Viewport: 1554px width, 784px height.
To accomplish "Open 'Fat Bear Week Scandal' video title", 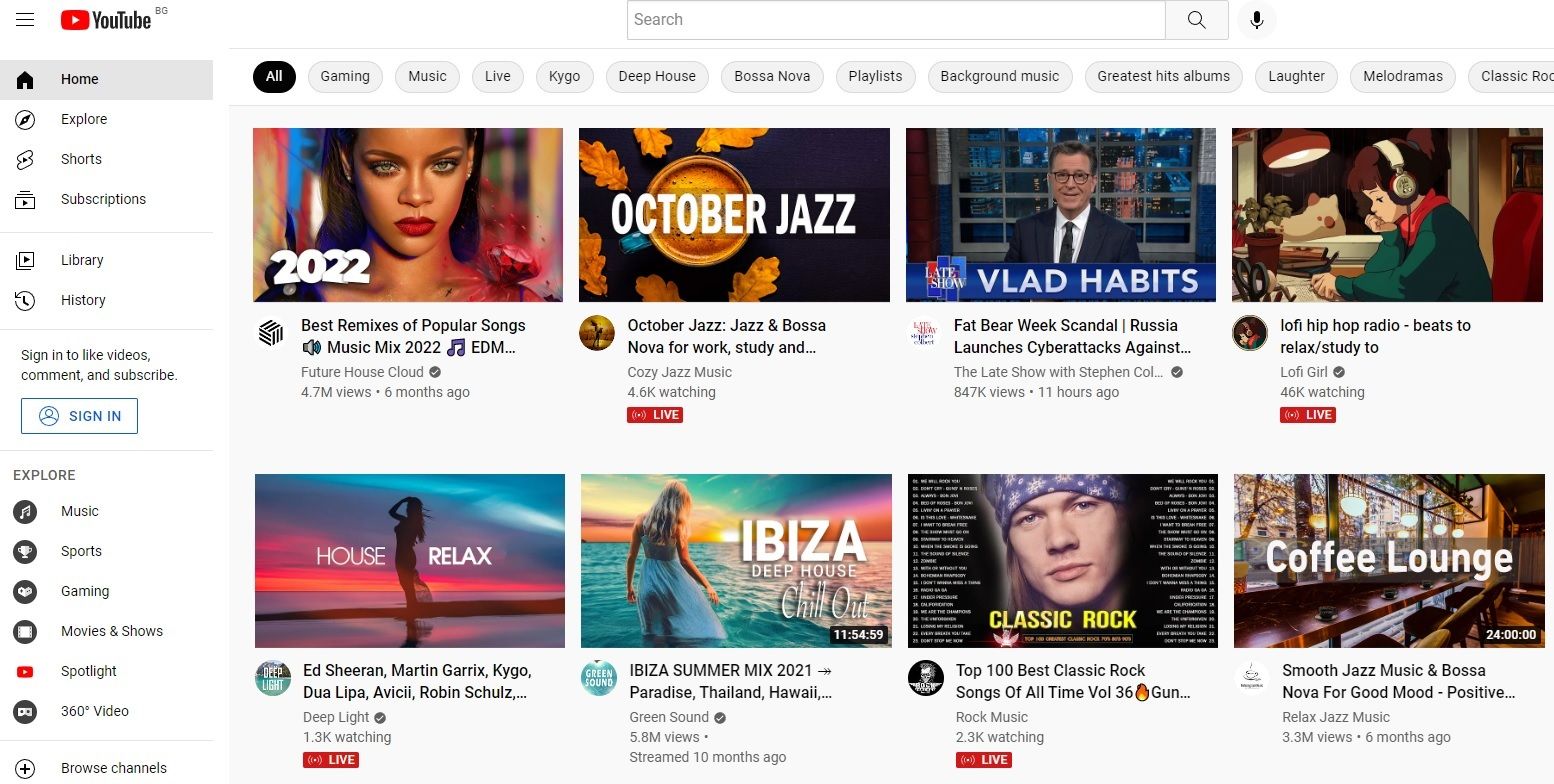I will click(1072, 337).
